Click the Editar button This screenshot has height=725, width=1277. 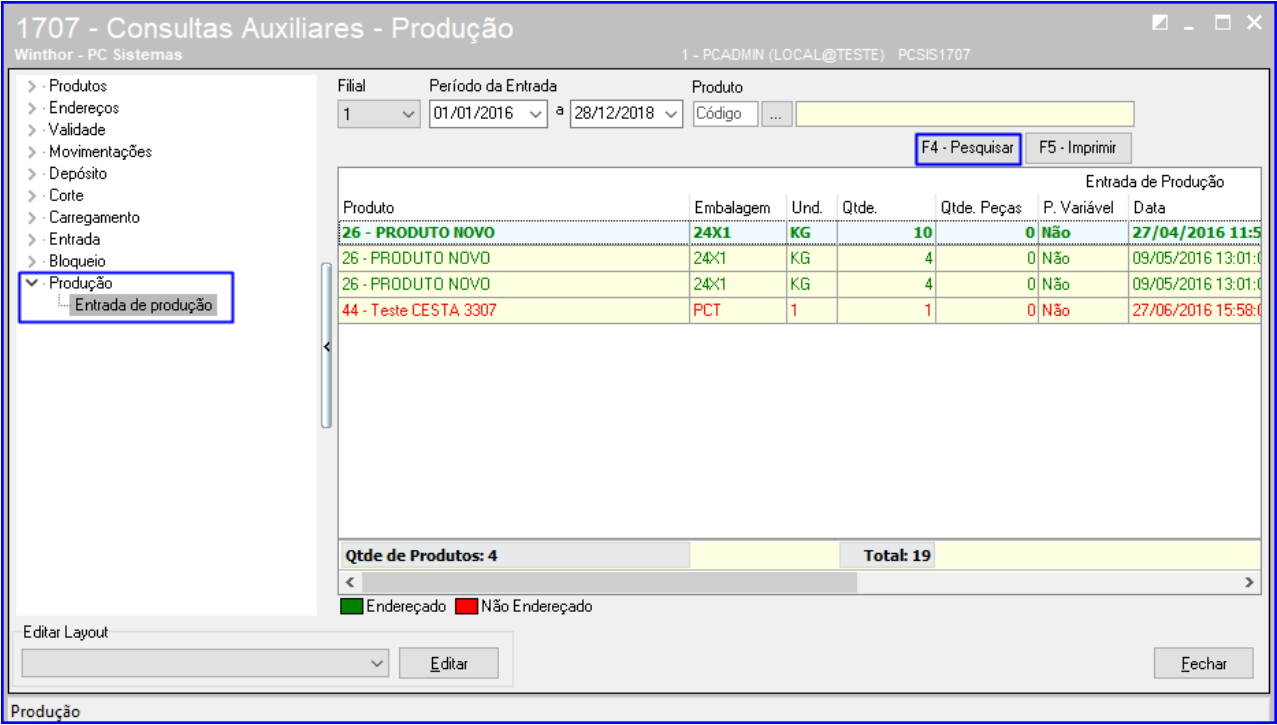click(448, 662)
